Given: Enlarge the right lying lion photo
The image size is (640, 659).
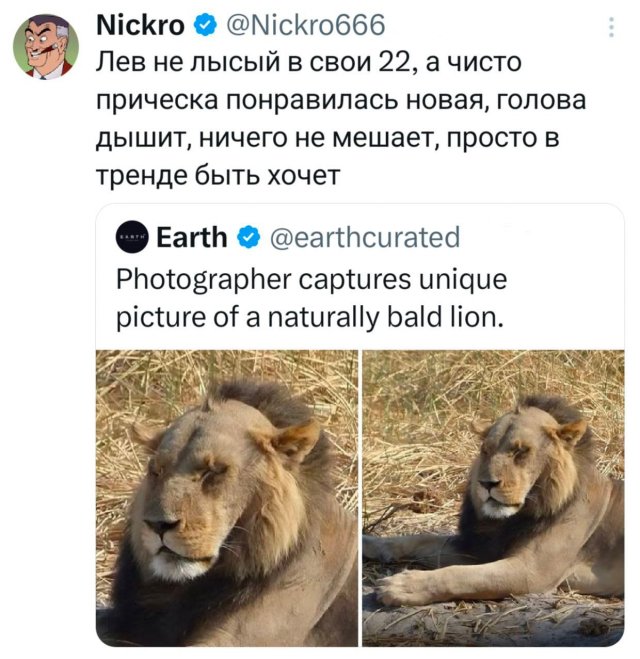Looking at the screenshot, I should [493, 497].
